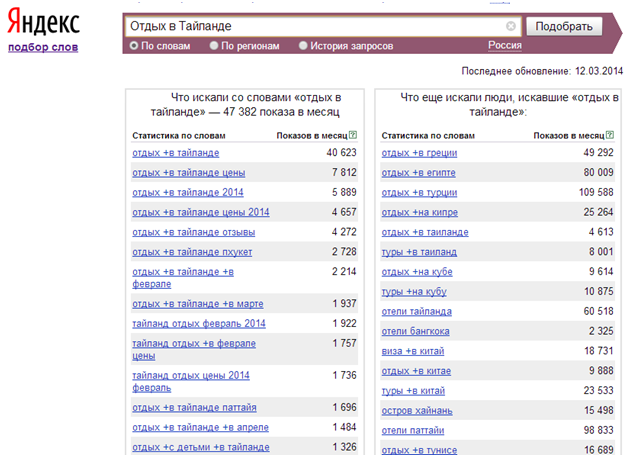Open the подбор слов link

[x=43, y=47]
